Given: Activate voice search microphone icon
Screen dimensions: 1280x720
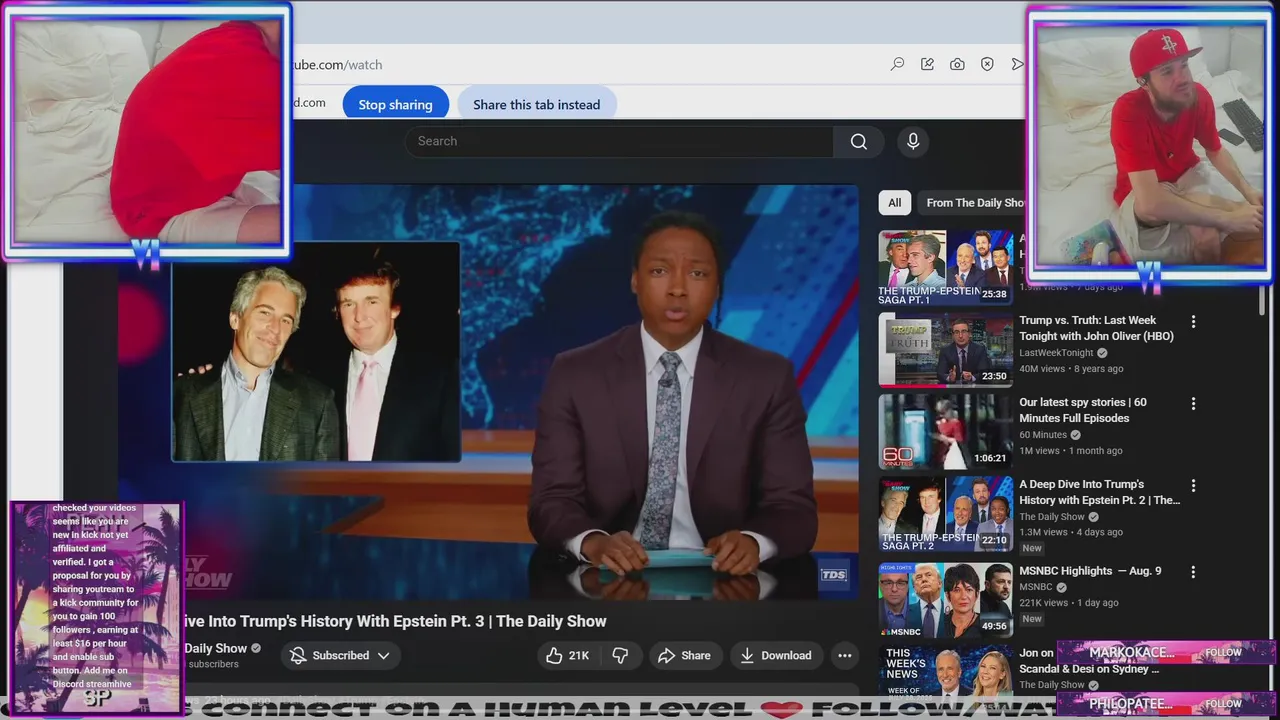Looking at the screenshot, I should [x=913, y=141].
